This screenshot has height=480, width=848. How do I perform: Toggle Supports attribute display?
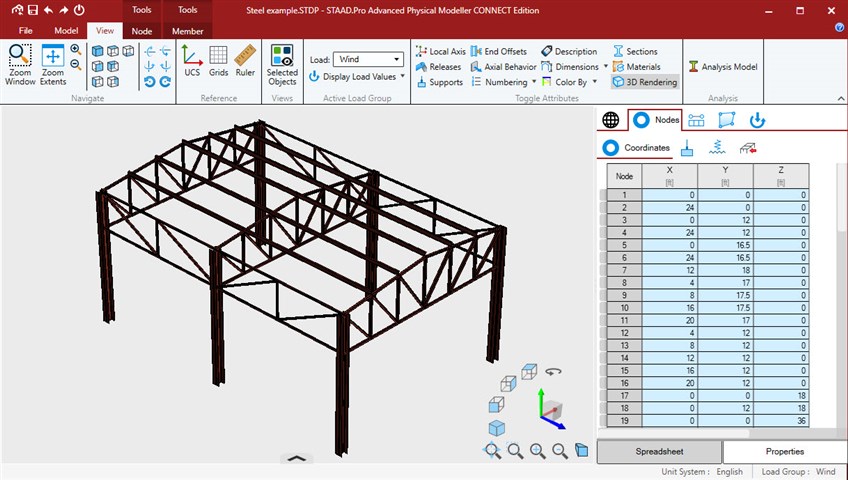pos(440,82)
